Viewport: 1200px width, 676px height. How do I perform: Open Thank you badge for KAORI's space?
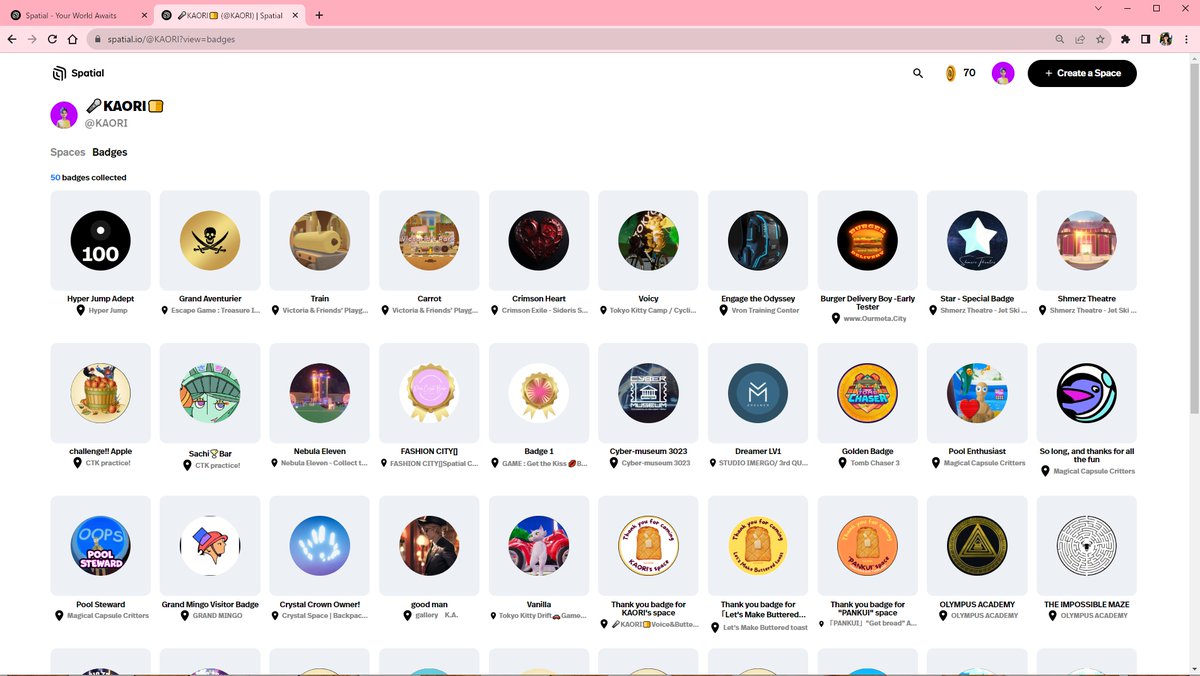(x=648, y=546)
